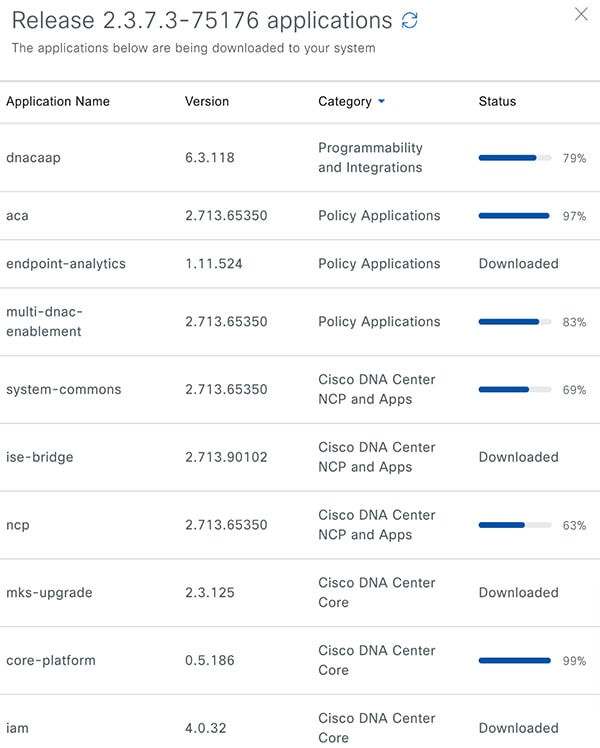Image resolution: width=600 pixels, height=748 pixels.
Task: Click the Category column header text
Action: tap(345, 102)
